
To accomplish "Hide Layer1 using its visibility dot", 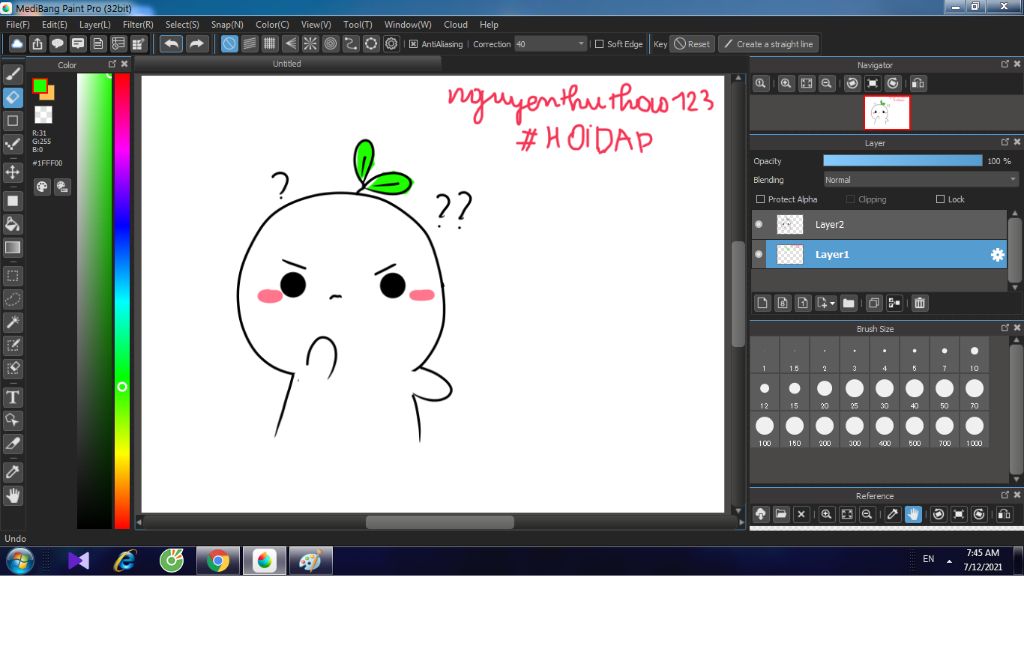I will coord(759,255).
